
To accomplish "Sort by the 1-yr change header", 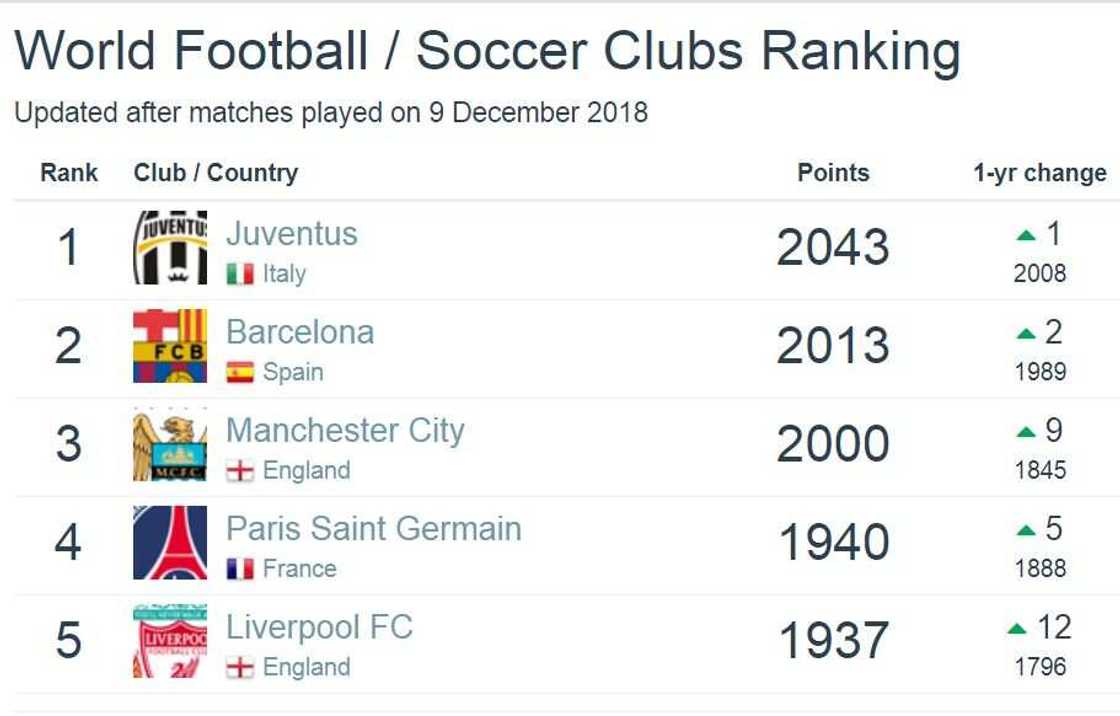I will 1039,173.
